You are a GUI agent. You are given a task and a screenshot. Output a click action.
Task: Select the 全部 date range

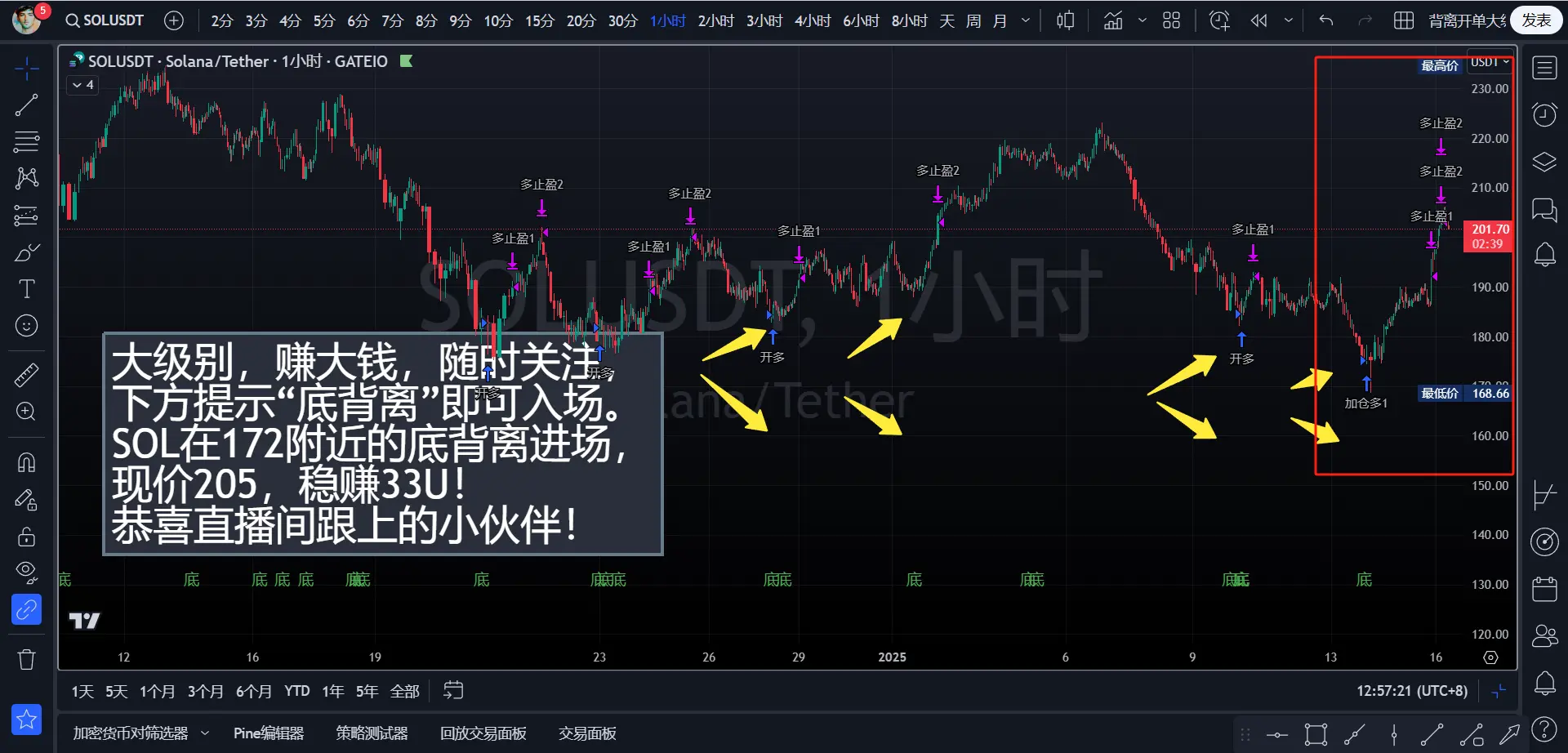pyautogui.click(x=405, y=691)
